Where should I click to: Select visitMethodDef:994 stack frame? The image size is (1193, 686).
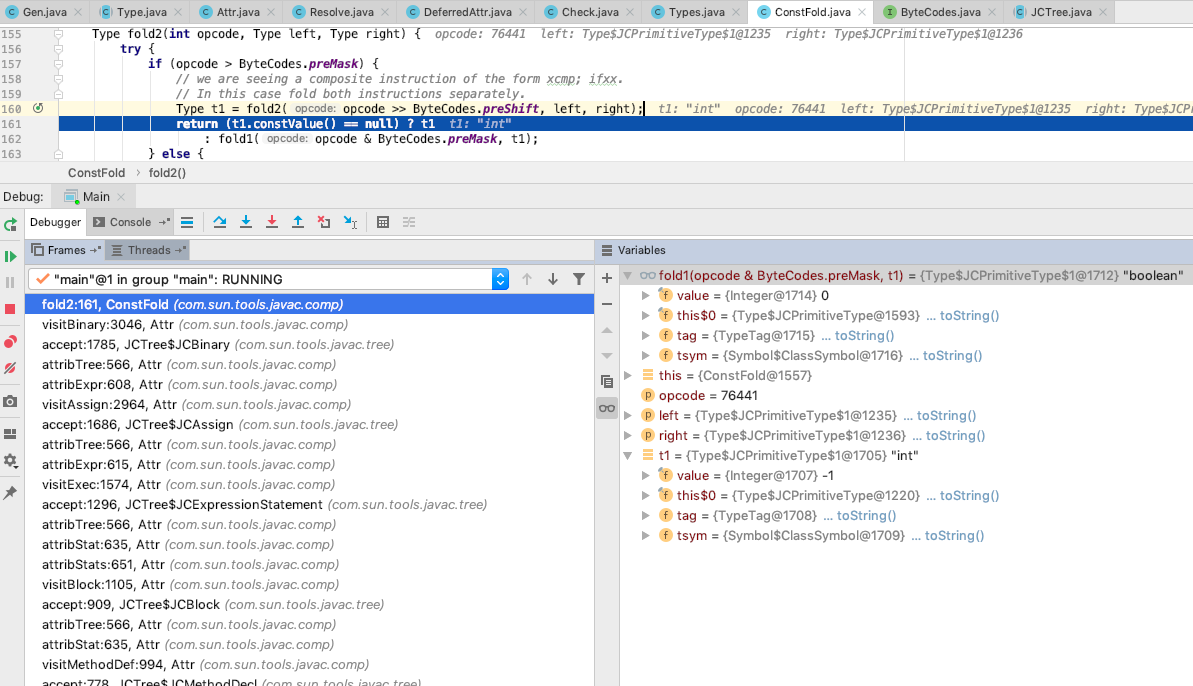309,665
